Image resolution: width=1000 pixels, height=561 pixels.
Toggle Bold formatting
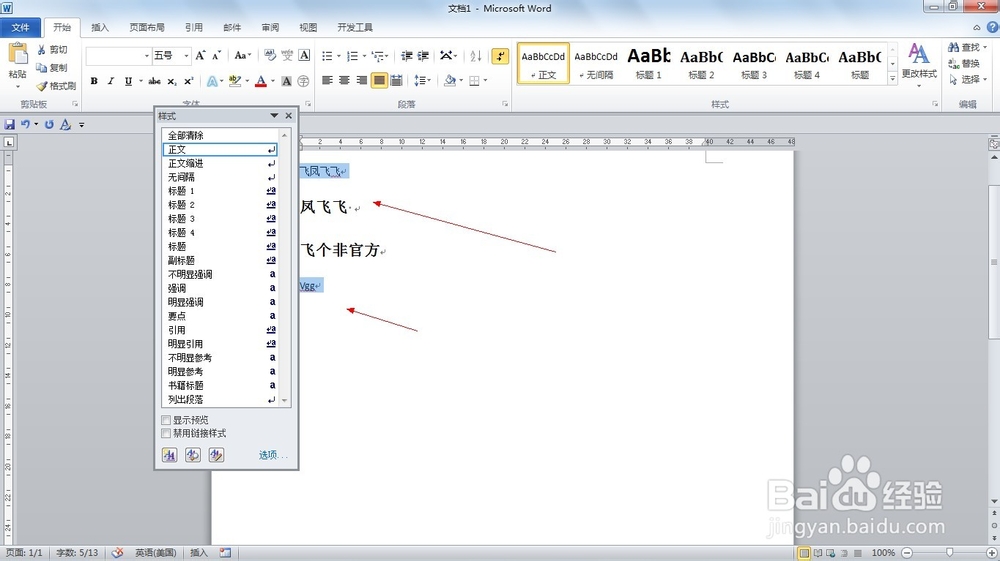point(94,81)
